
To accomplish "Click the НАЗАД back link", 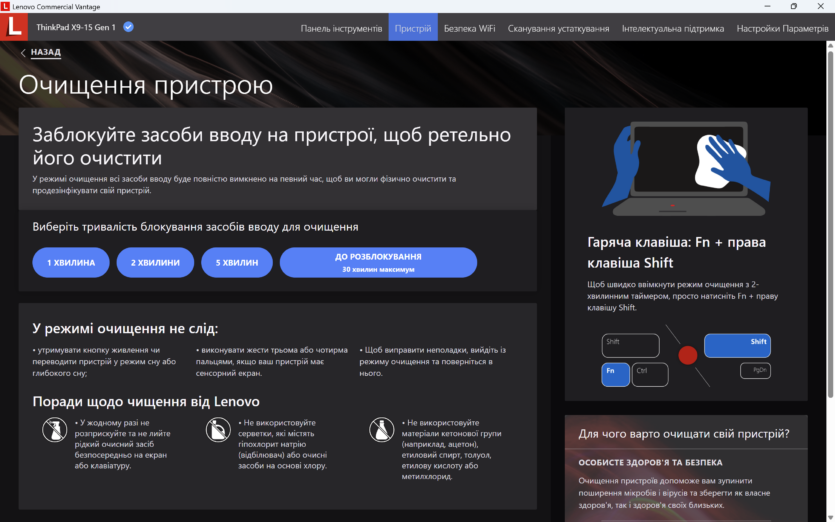I will pyautogui.click(x=46, y=52).
